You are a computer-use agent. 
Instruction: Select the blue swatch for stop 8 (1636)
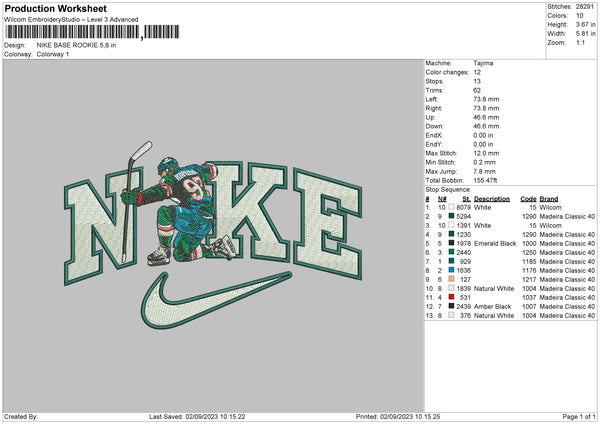coord(452,270)
